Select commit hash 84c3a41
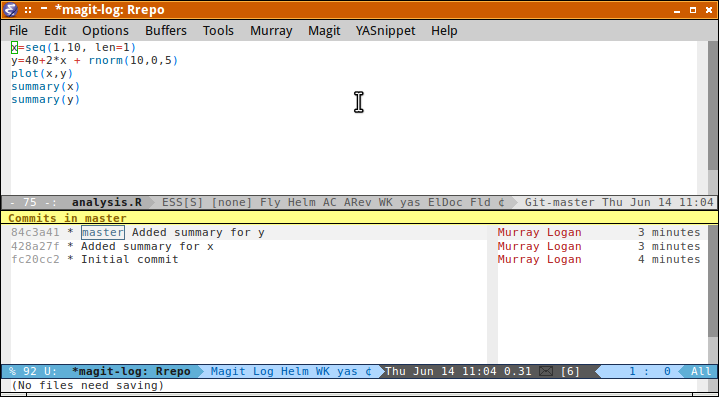 pyautogui.click(x=35, y=232)
